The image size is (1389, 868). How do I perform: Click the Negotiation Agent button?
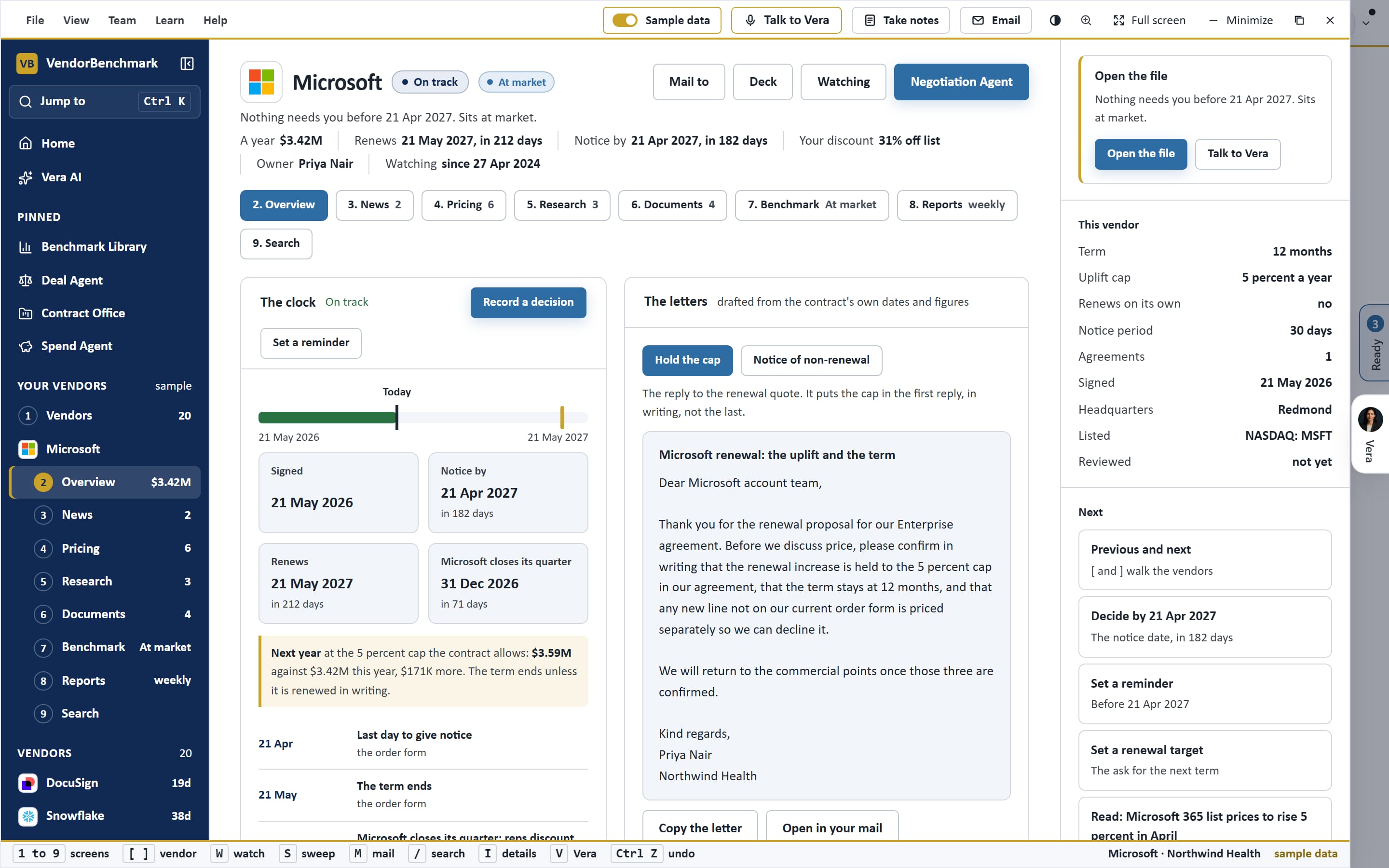tap(961, 82)
